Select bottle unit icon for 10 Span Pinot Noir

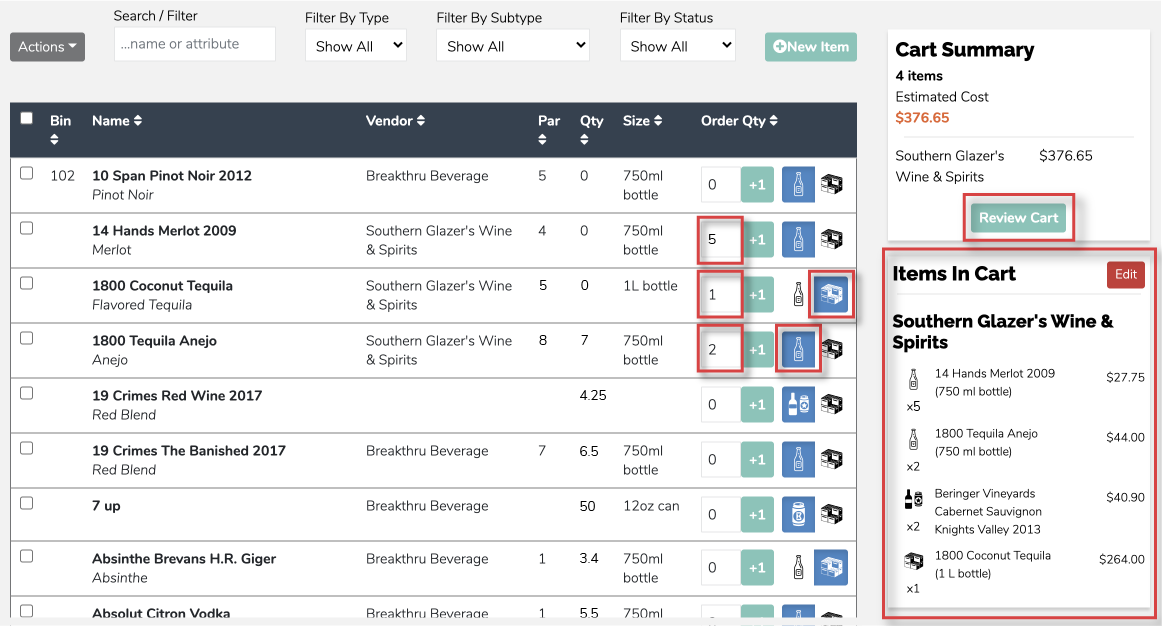point(798,185)
